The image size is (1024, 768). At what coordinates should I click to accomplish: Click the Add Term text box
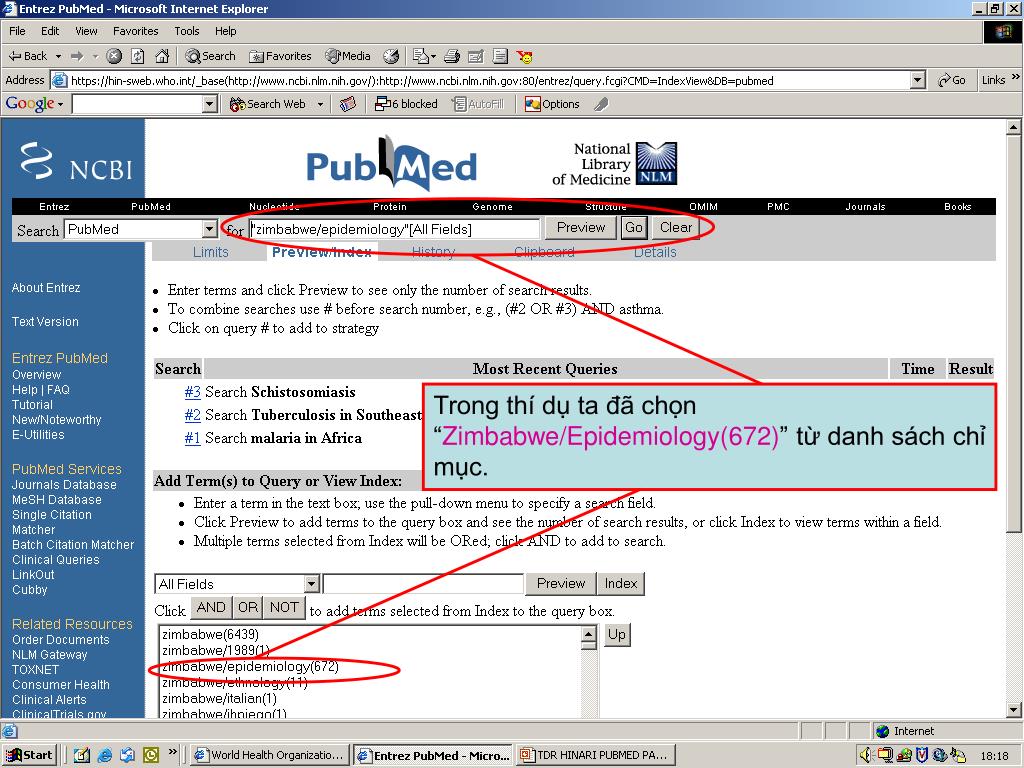click(x=423, y=584)
